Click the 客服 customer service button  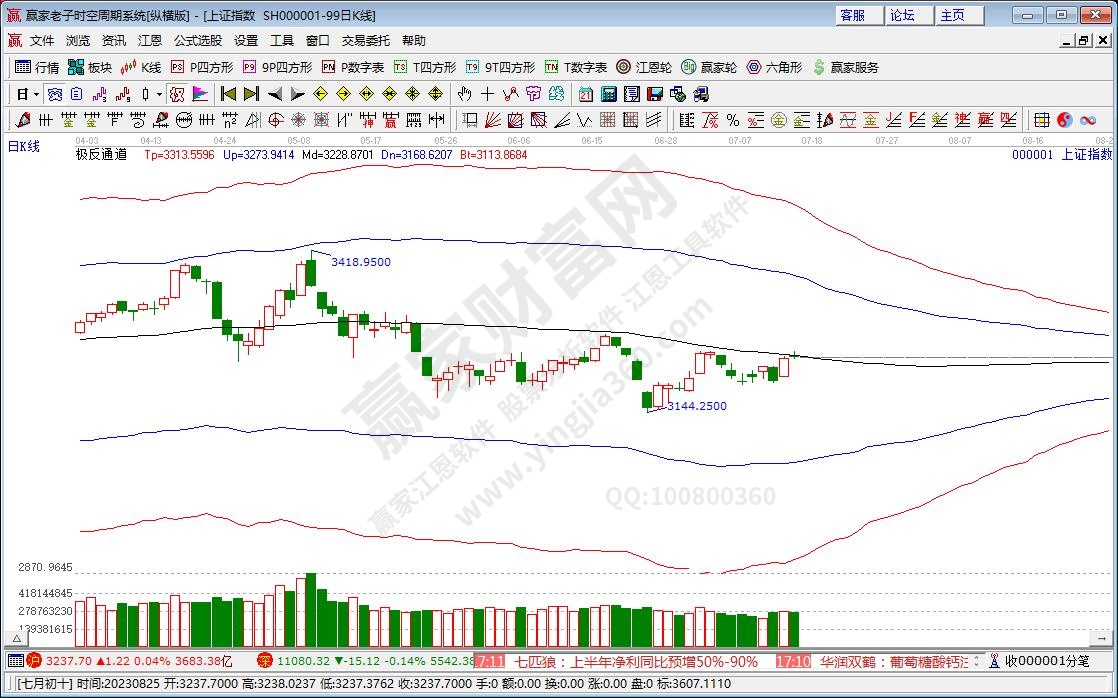852,15
